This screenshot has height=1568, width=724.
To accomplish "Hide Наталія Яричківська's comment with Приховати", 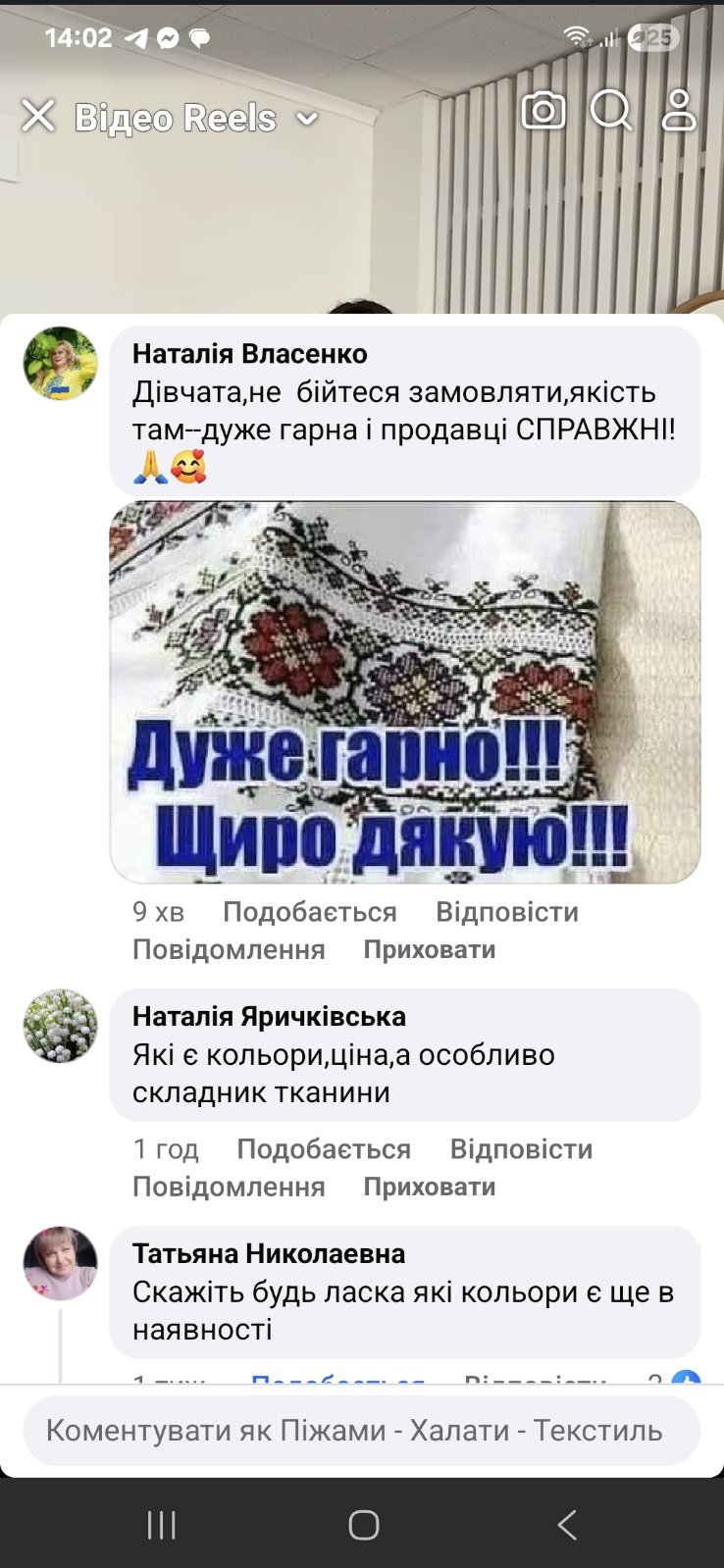I will click(430, 1187).
